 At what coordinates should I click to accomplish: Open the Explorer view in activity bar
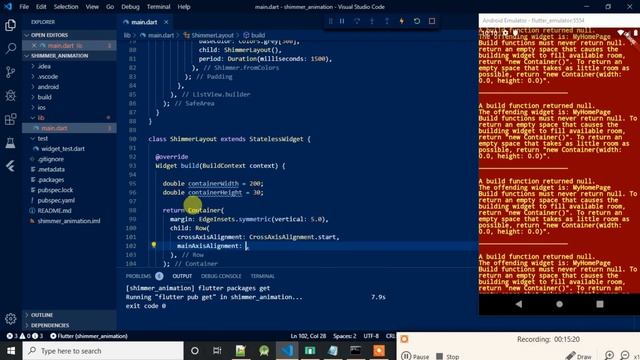click(11, 25)
